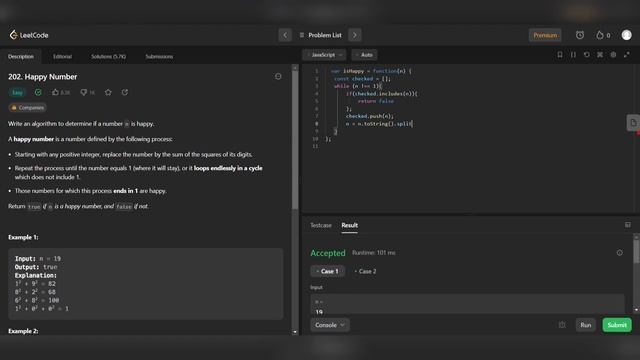Image resolution: width=640 pixels, height=360 pixels.
Task: Click the LeetCode logo
Action: pos(29,35)
